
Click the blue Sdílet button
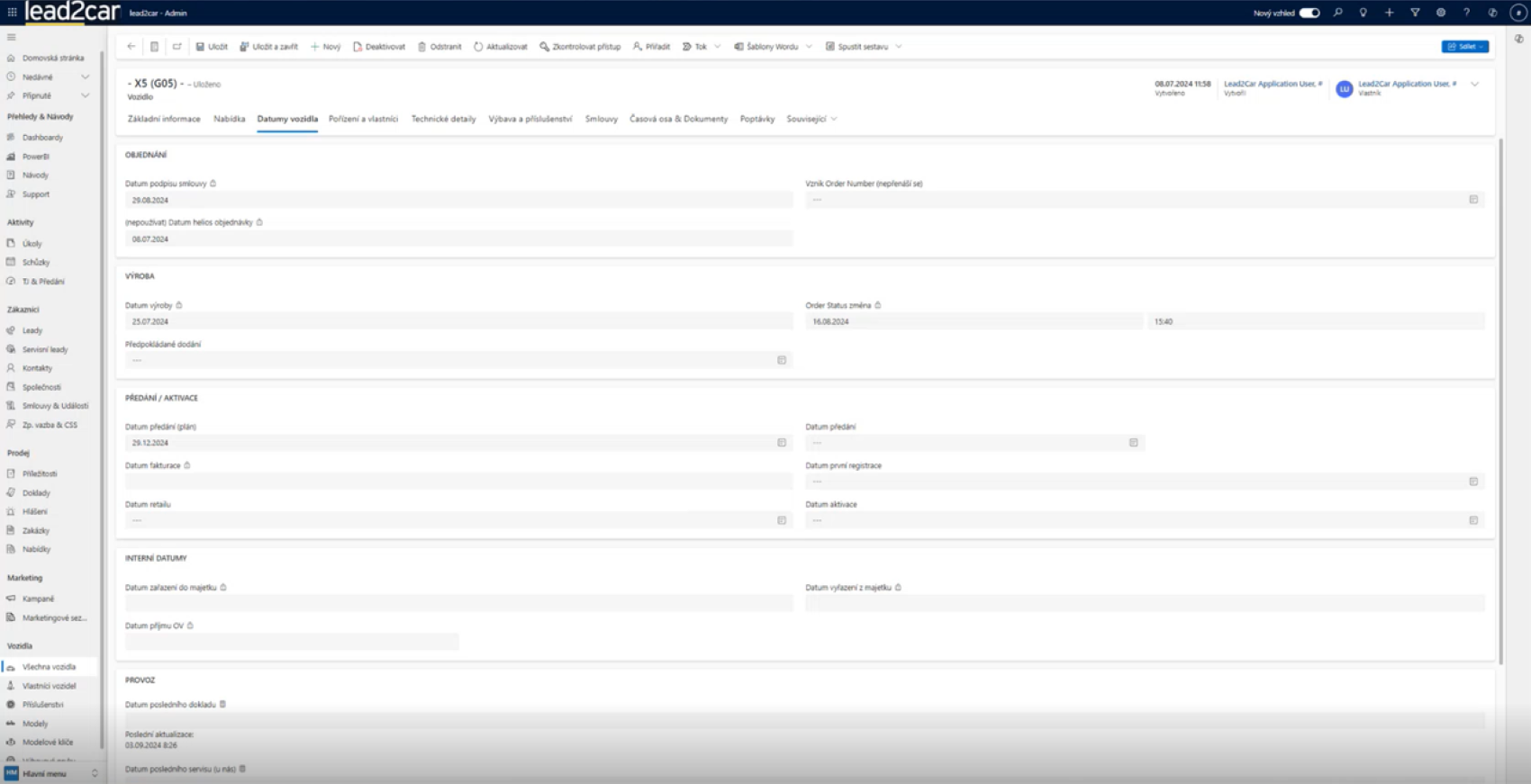1464,47
